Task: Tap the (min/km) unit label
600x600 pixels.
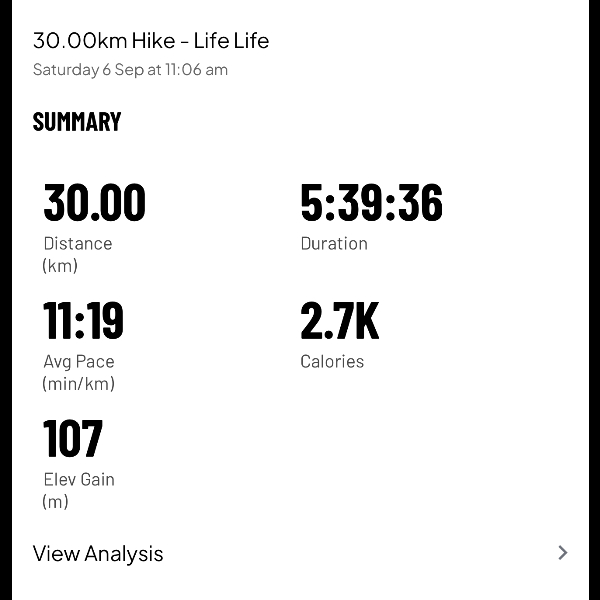Action: 79,384
